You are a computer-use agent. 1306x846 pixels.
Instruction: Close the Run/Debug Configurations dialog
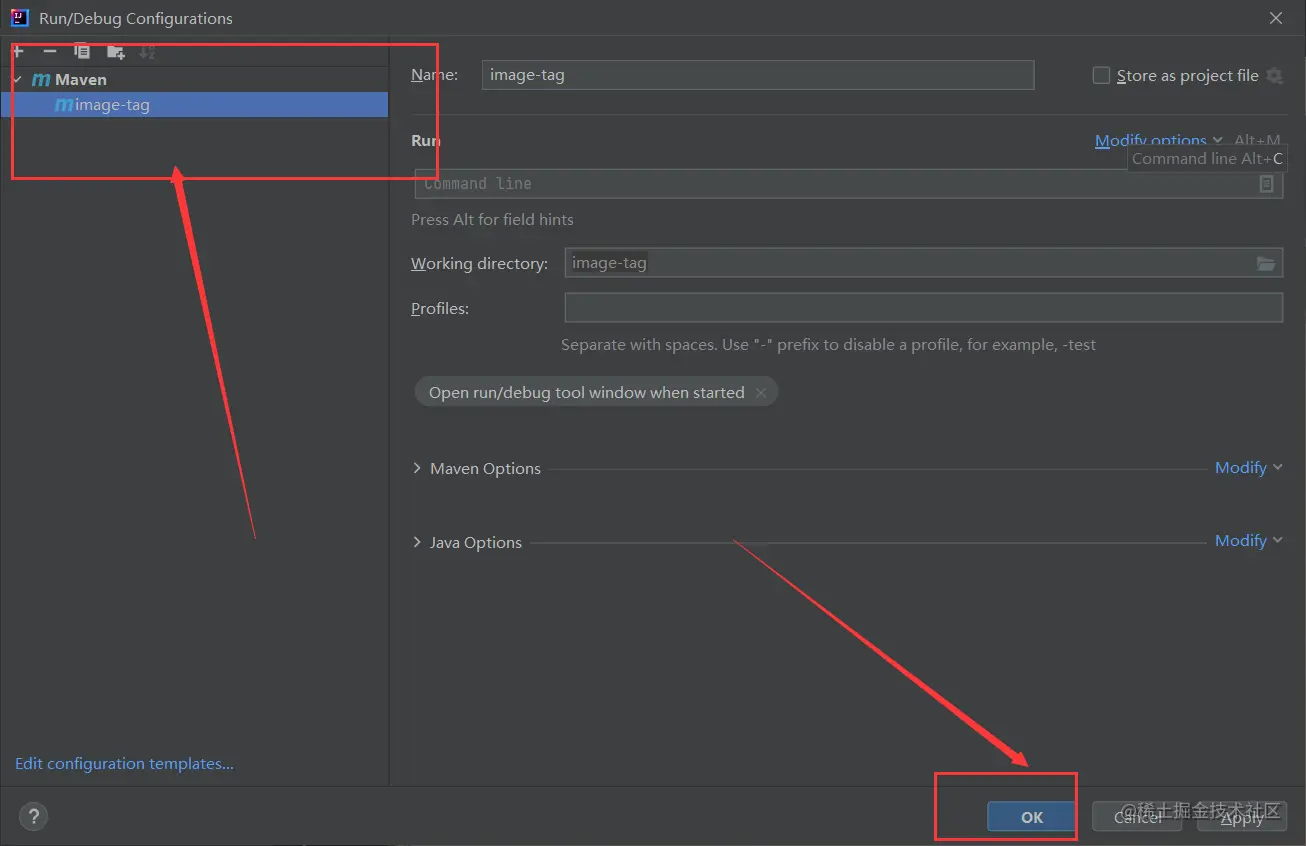1276,18
